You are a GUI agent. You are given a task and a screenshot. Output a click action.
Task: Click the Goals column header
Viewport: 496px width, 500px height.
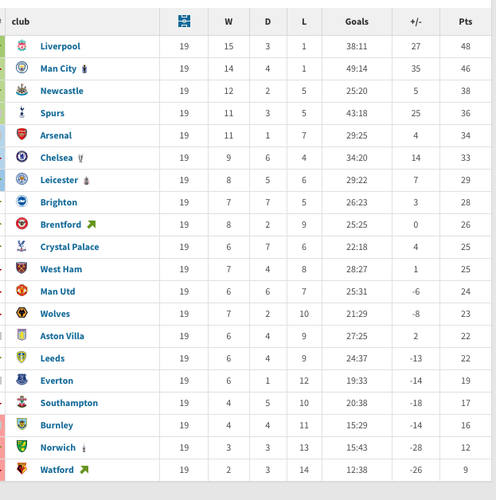click(357, 22)
